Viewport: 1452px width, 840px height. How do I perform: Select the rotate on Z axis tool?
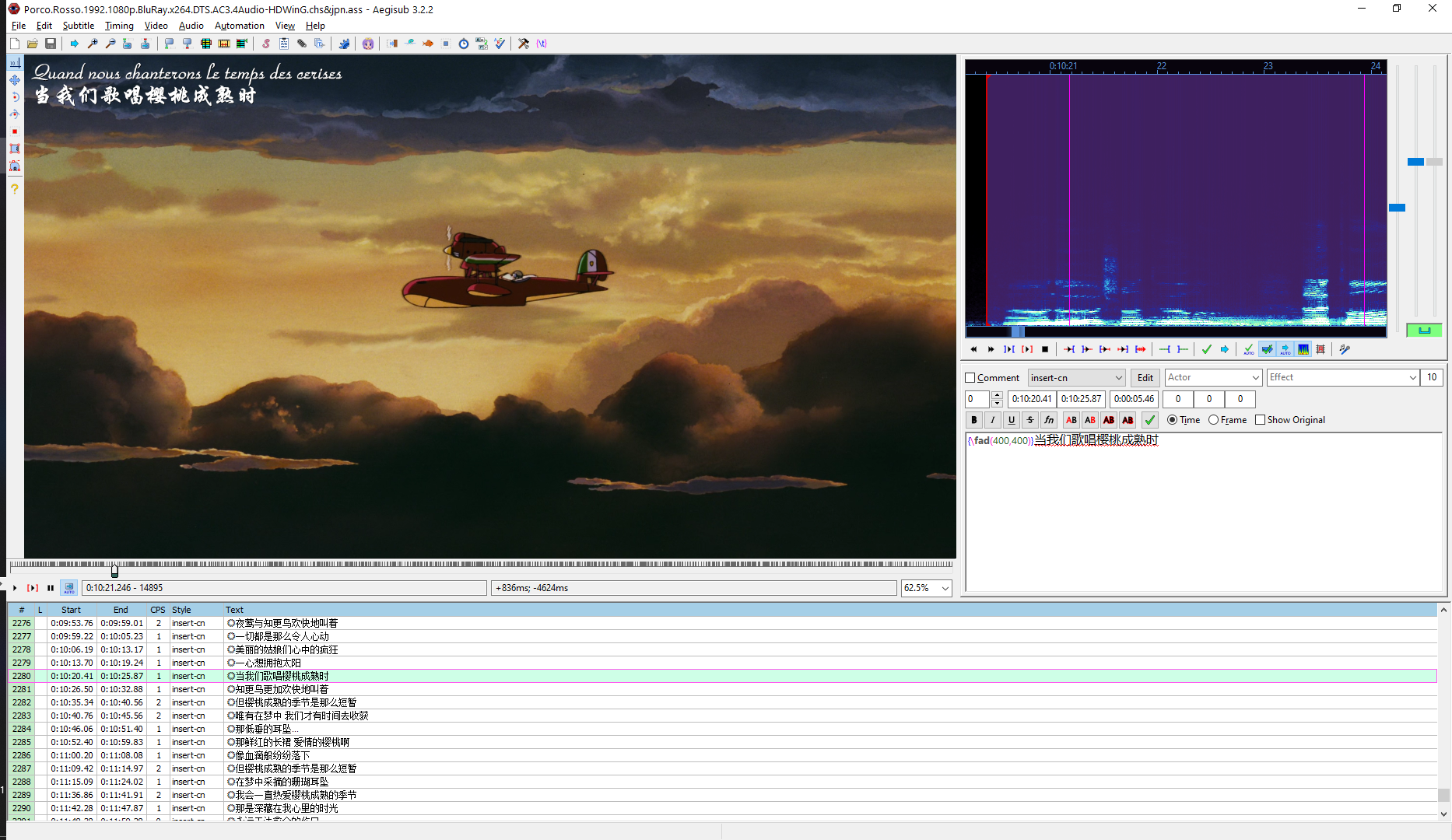pyautogui.click(x=15, y=97)
